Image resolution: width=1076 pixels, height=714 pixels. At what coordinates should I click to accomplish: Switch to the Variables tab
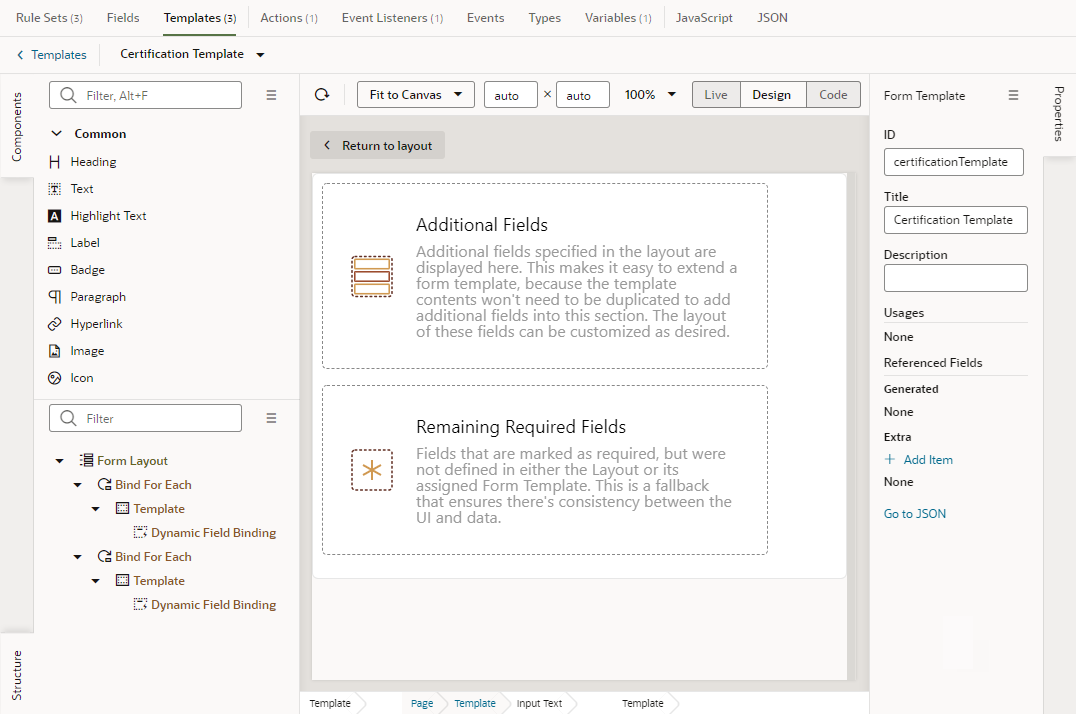[617, 17]
